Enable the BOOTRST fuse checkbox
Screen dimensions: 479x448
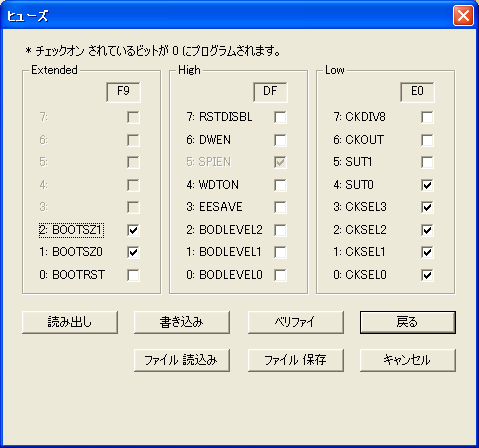133,275
